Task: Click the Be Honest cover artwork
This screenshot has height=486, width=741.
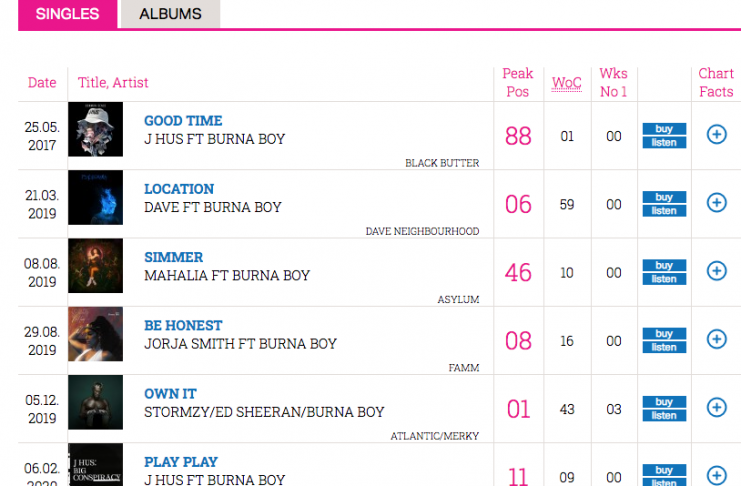Action: (x=96, y=334)
